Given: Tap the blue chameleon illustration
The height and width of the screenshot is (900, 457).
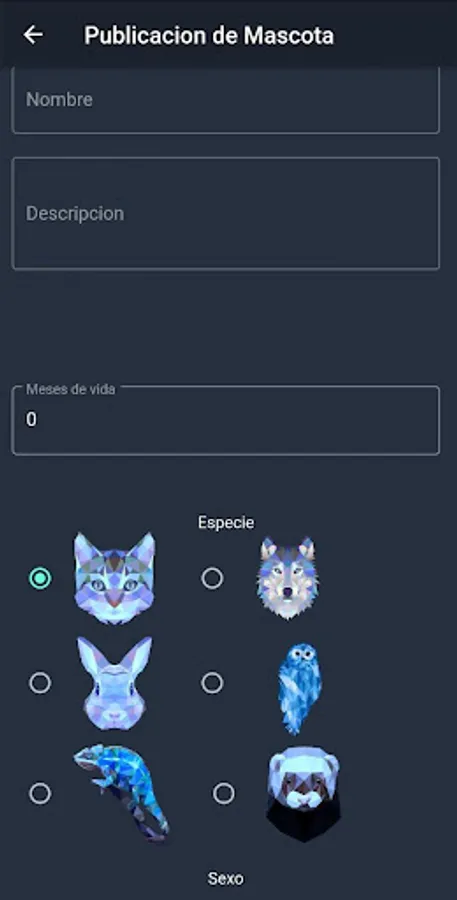Looking at the screenshot, I should (122, 793).
